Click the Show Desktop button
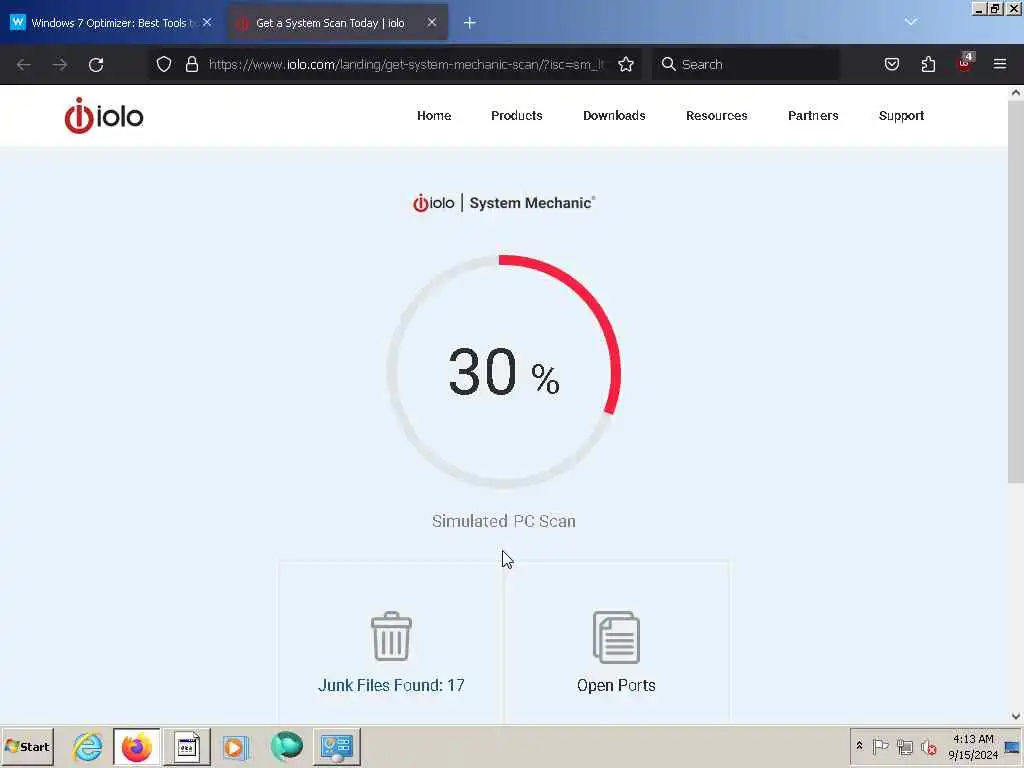 point(1014,746)
